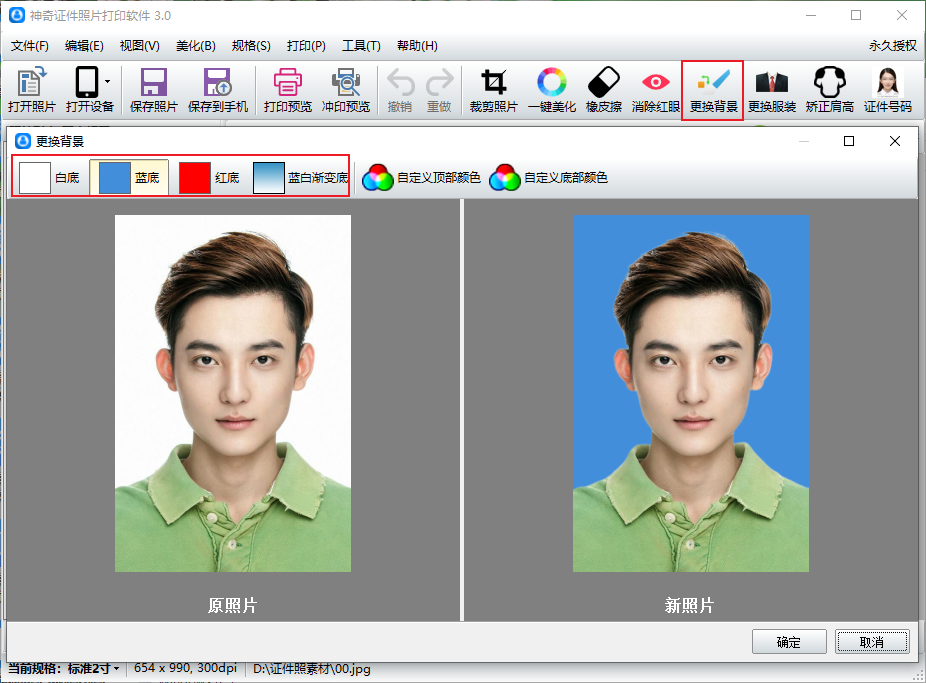Click the original photo with white background
926x683 pixels.
pos(233,393)
